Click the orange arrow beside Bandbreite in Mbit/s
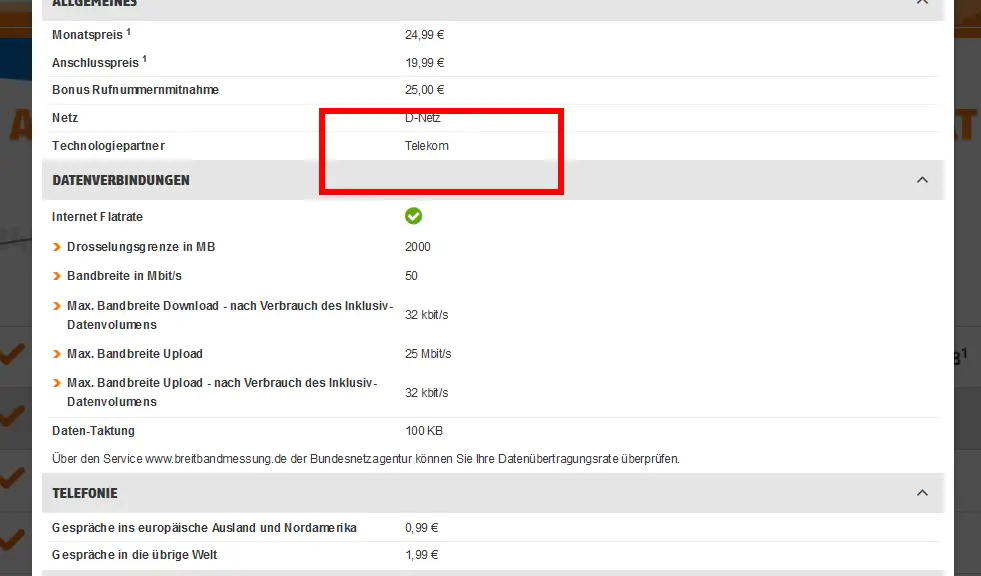This screenshot has width=981, height=576. tap(57, 276)
